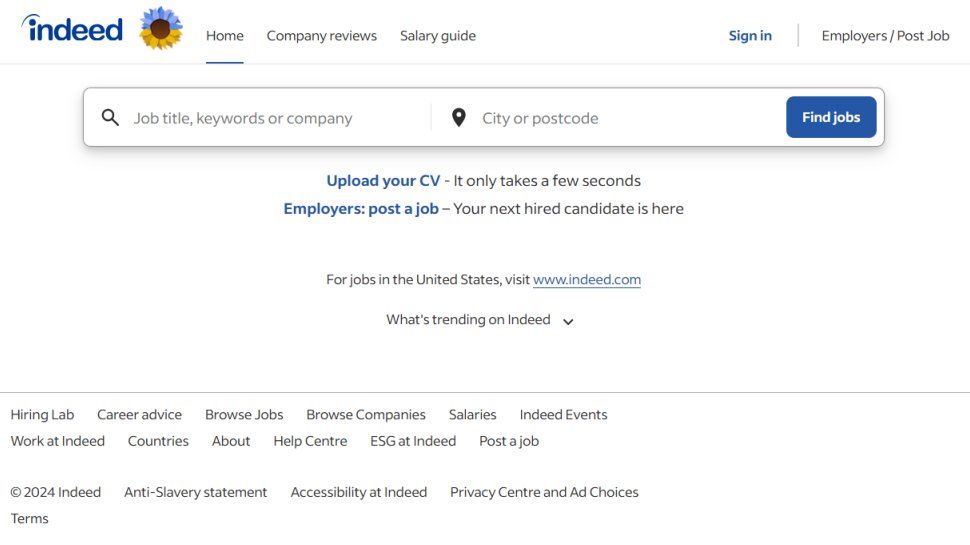This screenshot has width=970, height=545.
Task: Click the Indeed logo
Action: tap(72, 29)
